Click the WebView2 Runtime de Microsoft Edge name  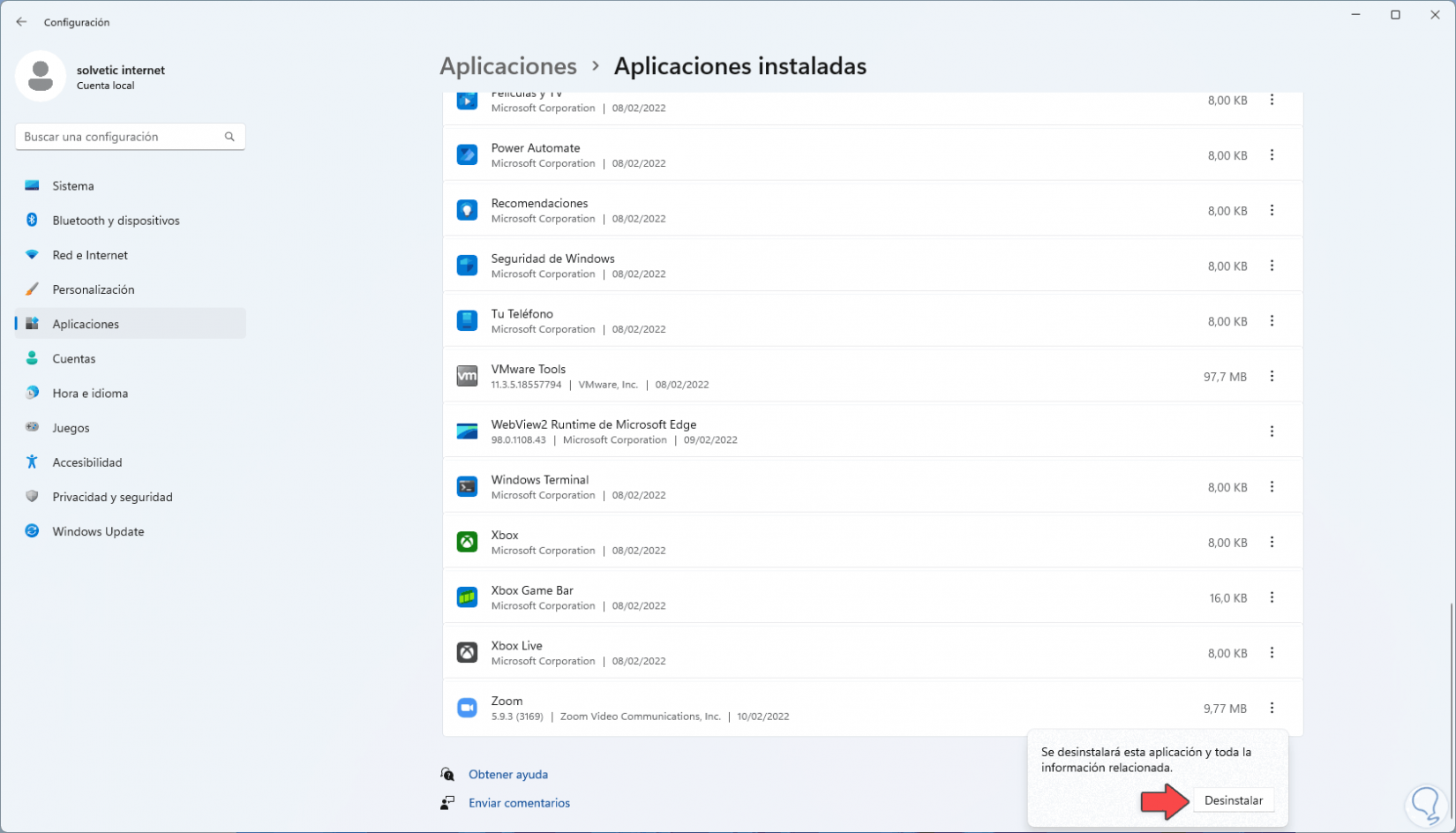[x=594, y=424]
